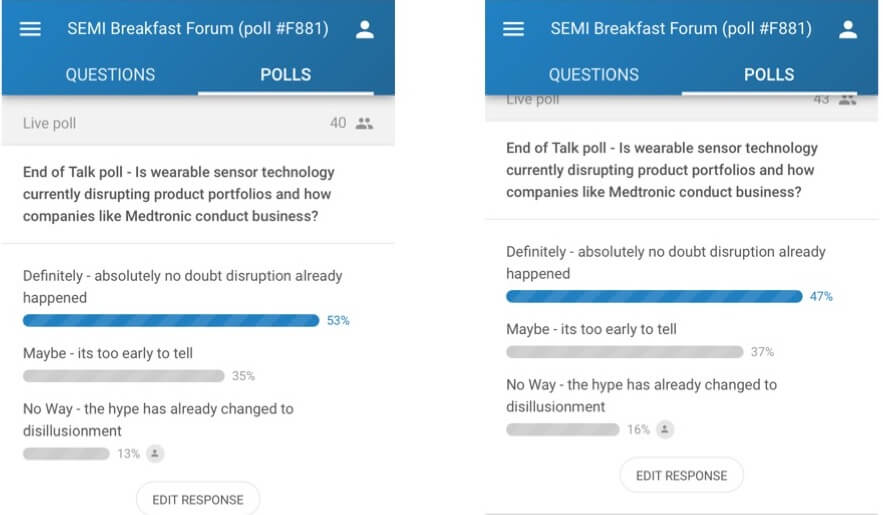Tap profile icon in right screen header
The width and height of the screenshot is (883, 515).
(x=848, y=29)
